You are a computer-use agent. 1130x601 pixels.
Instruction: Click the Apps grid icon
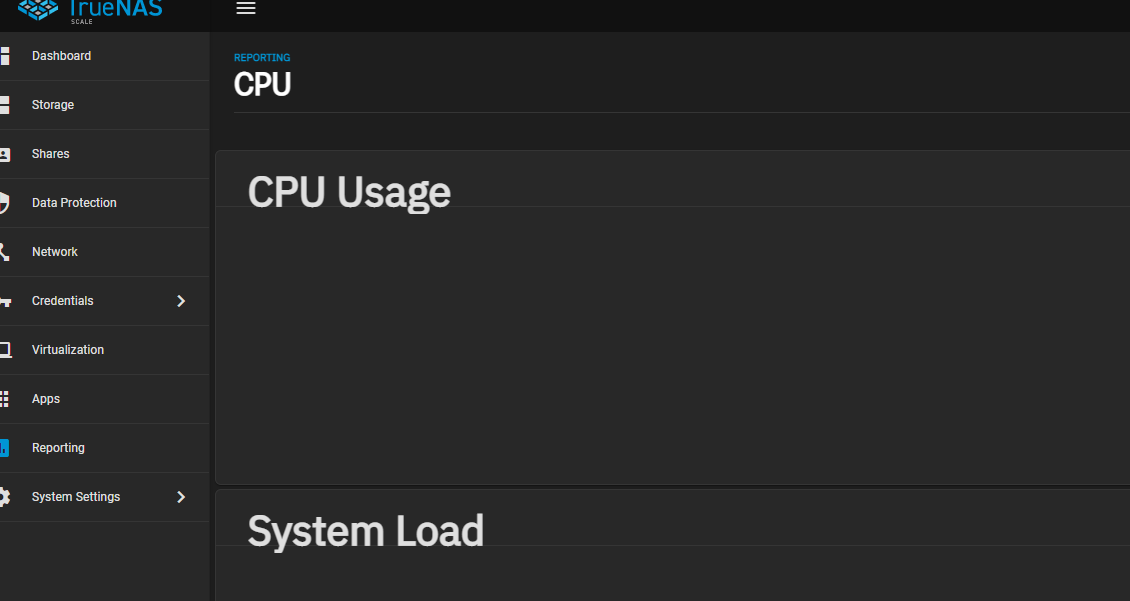point(4,399)
